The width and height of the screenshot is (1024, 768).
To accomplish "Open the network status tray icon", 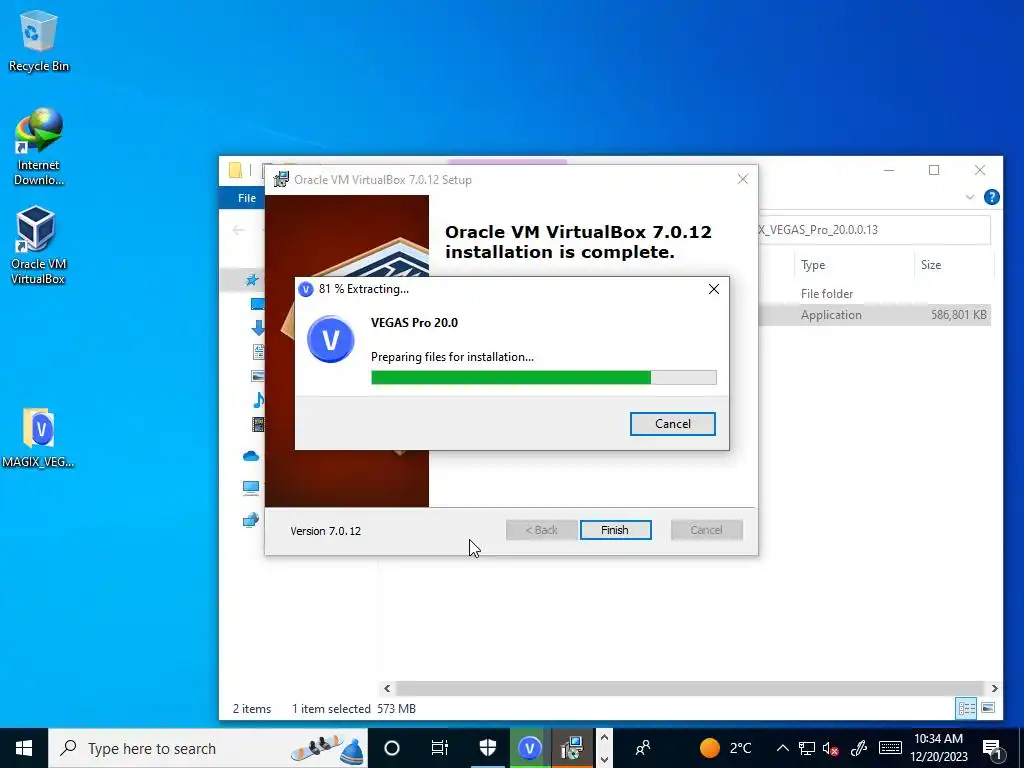I will 807,748.
